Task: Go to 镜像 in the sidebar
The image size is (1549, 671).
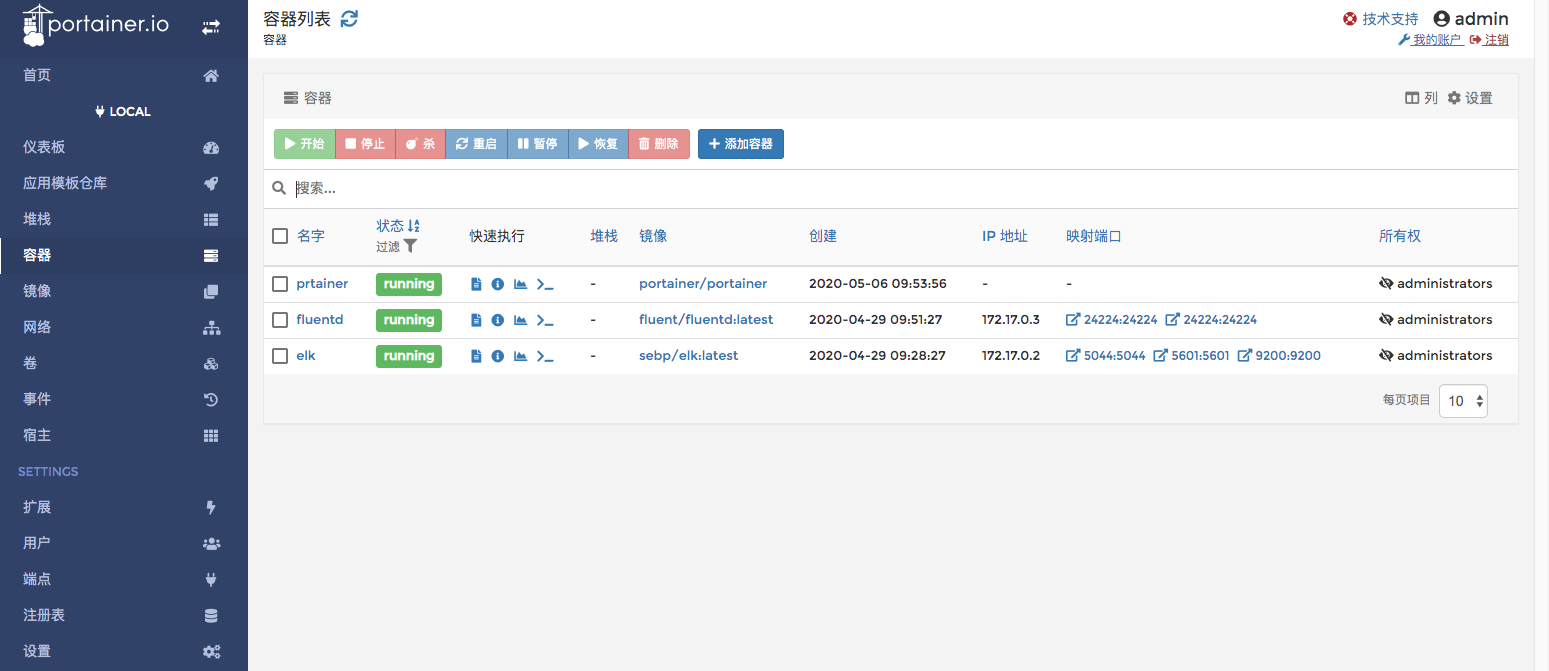Action: pyautogui.click(x=37, y=291)
